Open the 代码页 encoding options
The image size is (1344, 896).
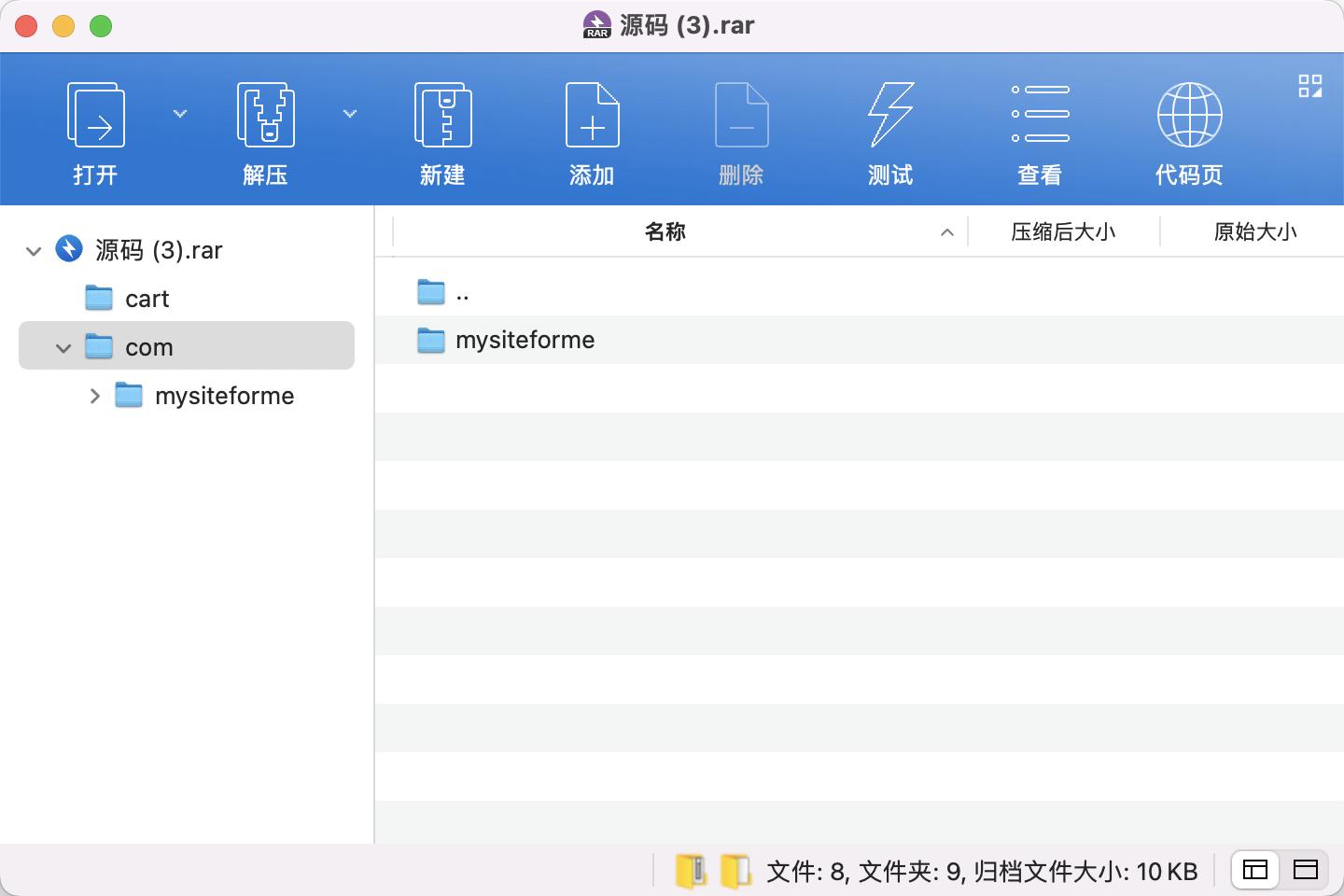(x=1189, y=131)
